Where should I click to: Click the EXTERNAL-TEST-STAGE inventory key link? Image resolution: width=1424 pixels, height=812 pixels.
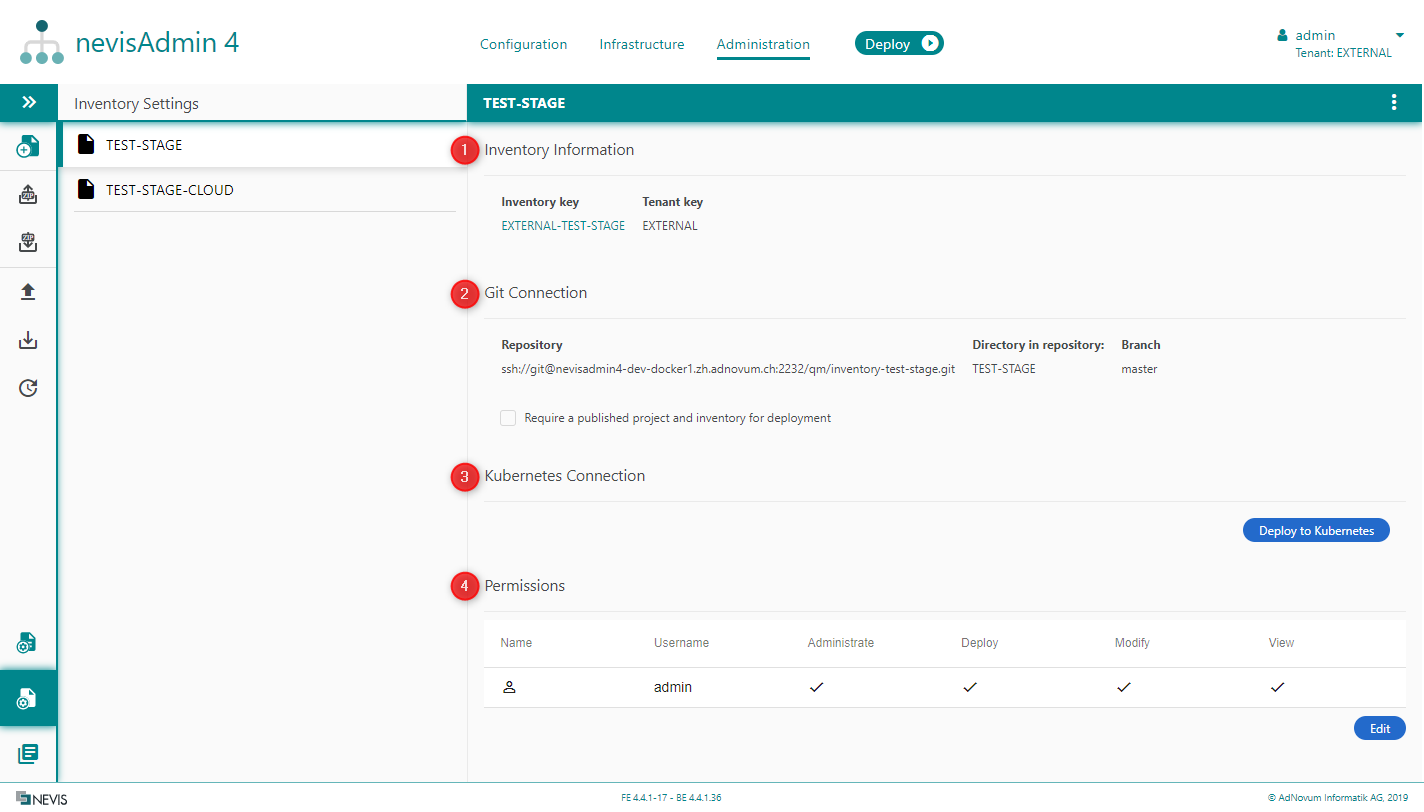pos(563,226)
